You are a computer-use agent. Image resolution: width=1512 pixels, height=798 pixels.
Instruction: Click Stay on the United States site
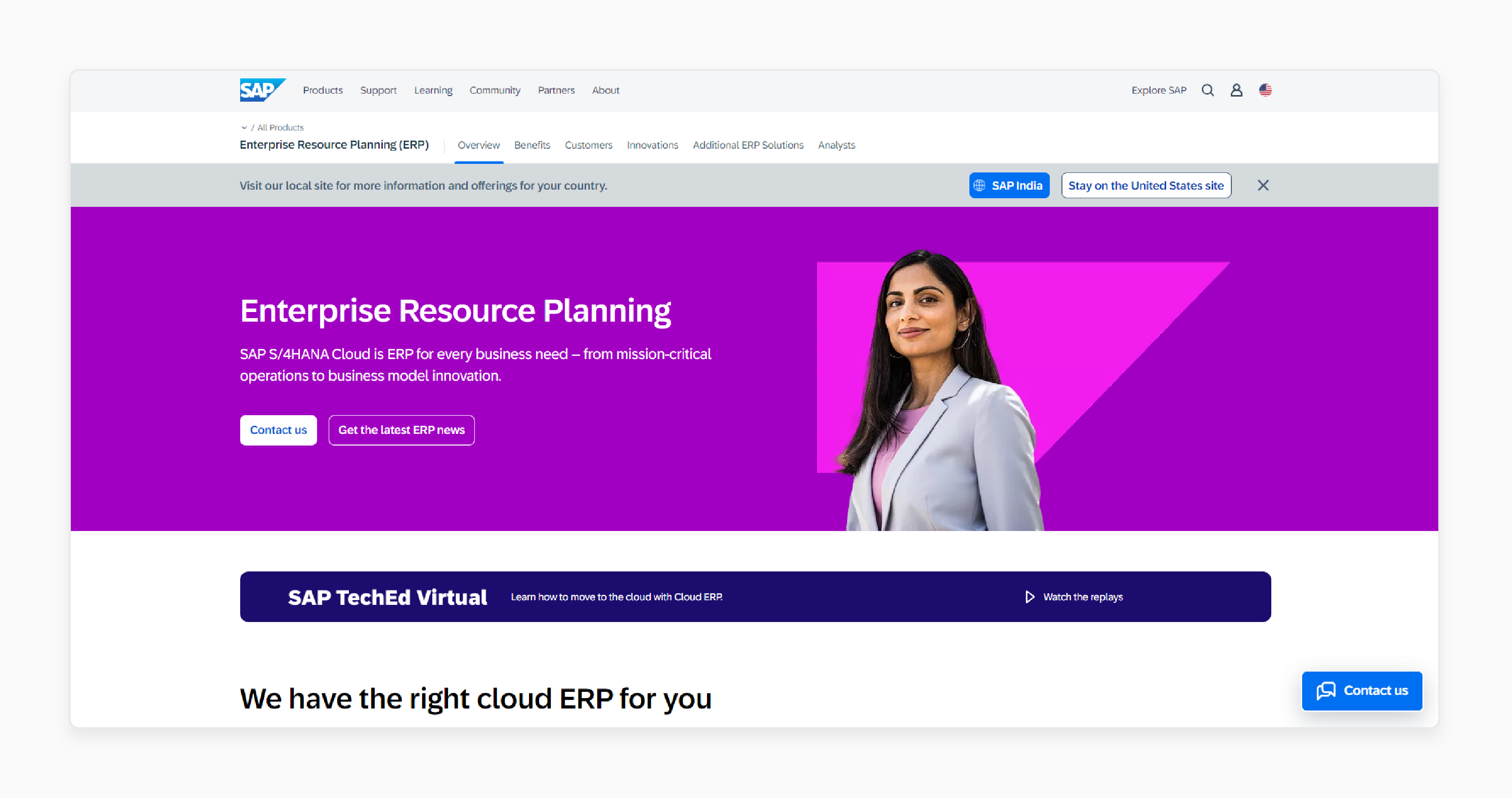[1146, 186]
